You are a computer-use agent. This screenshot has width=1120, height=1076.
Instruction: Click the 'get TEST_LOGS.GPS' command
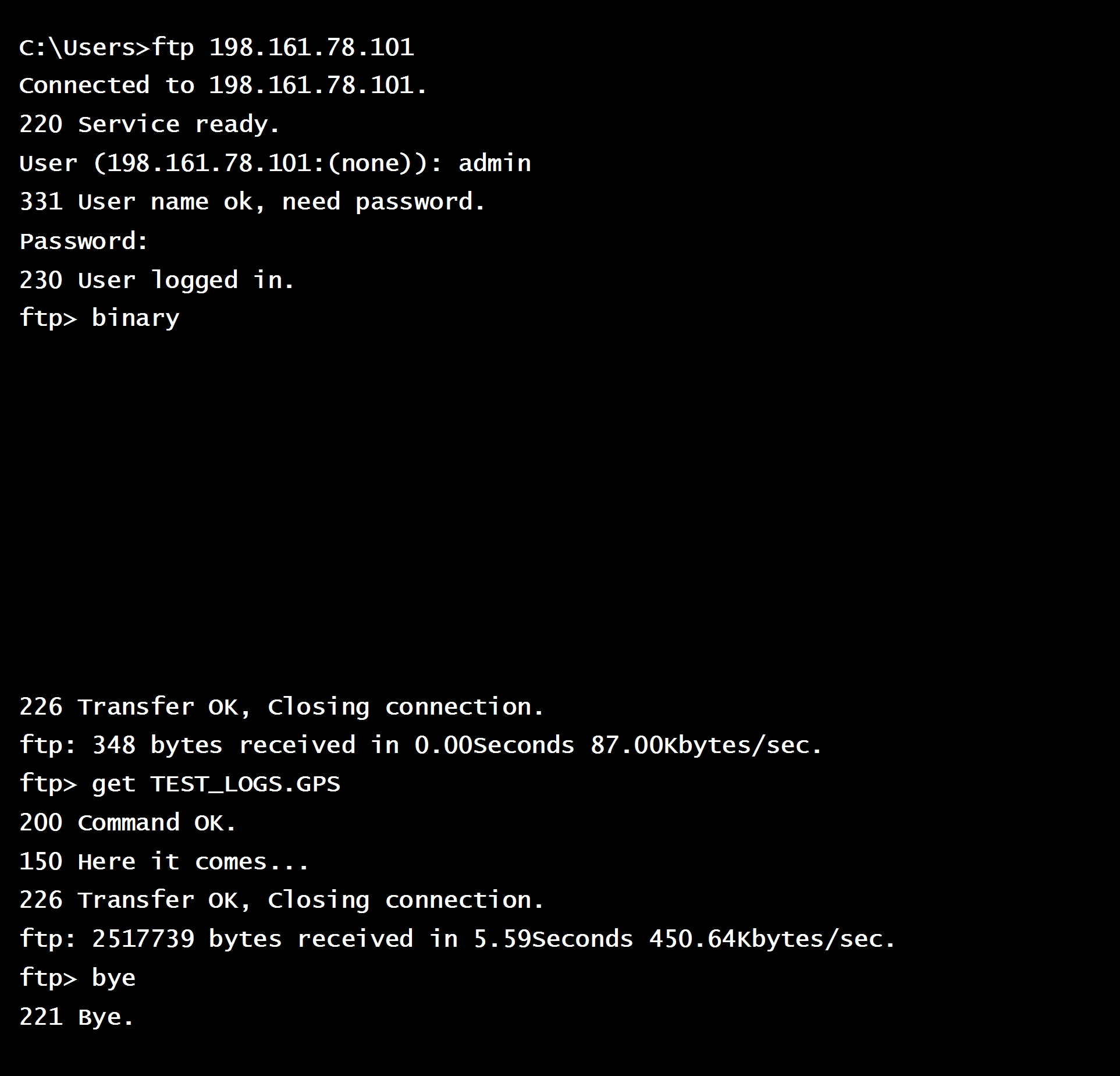[x=216, y=784]
